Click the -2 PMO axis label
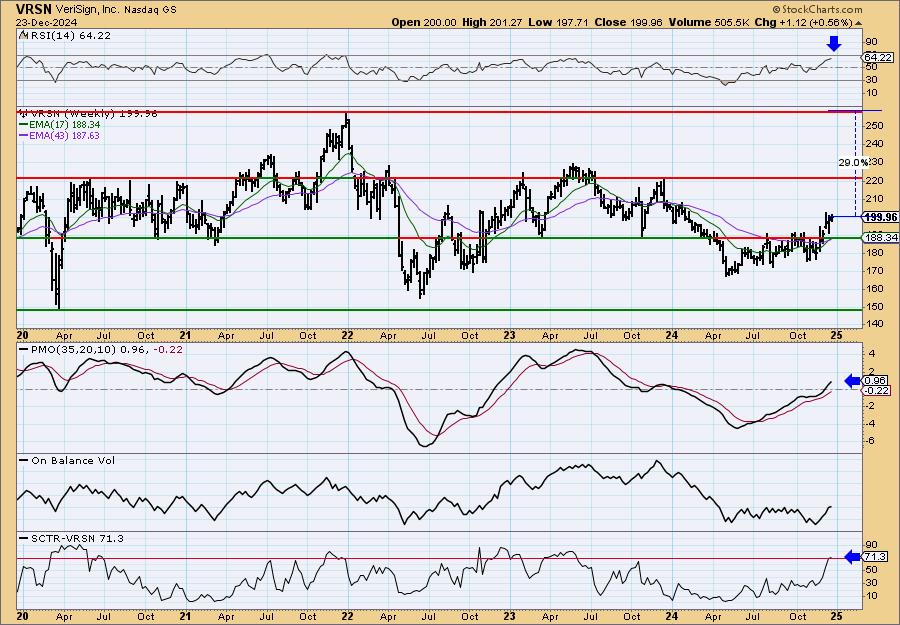900x625 pixels. 870,406
